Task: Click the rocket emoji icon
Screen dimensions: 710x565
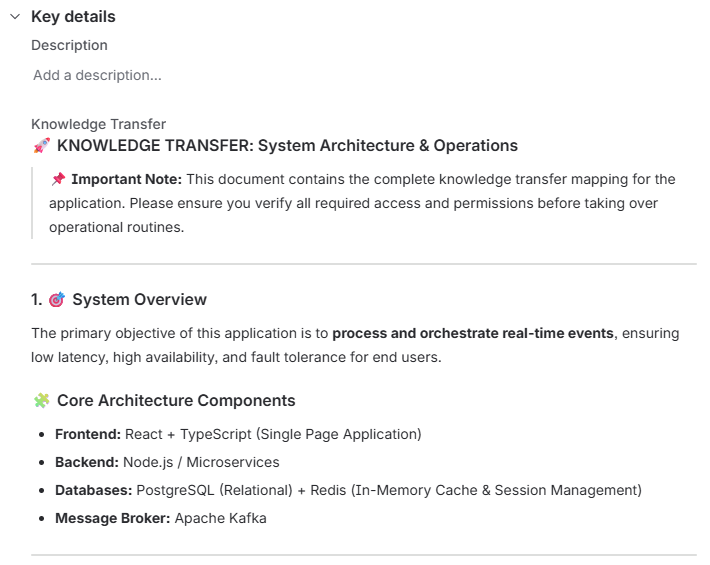Action: pyautogui.click(x=42, y=146)
